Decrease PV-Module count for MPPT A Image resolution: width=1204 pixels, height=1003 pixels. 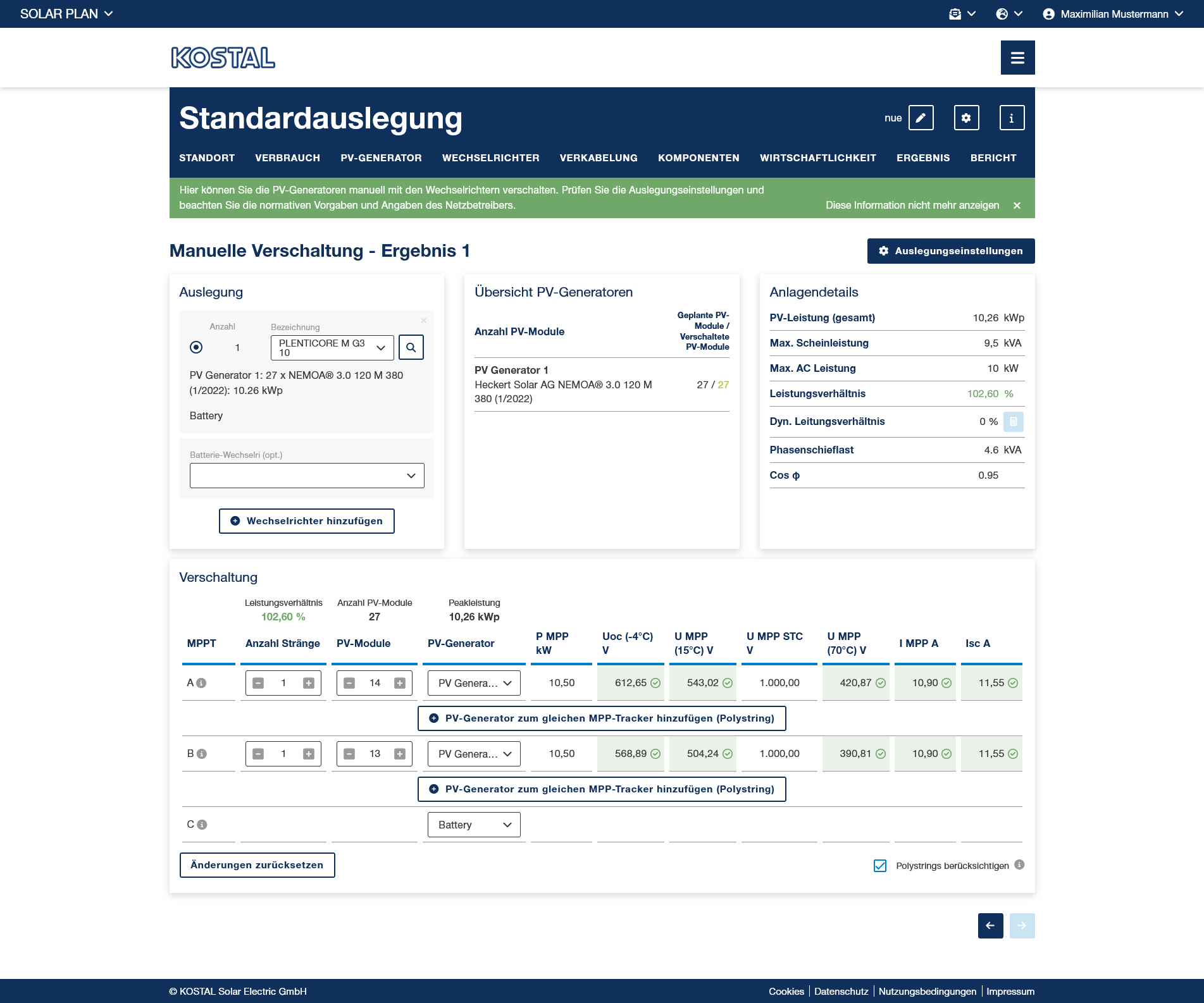[349, 683]
